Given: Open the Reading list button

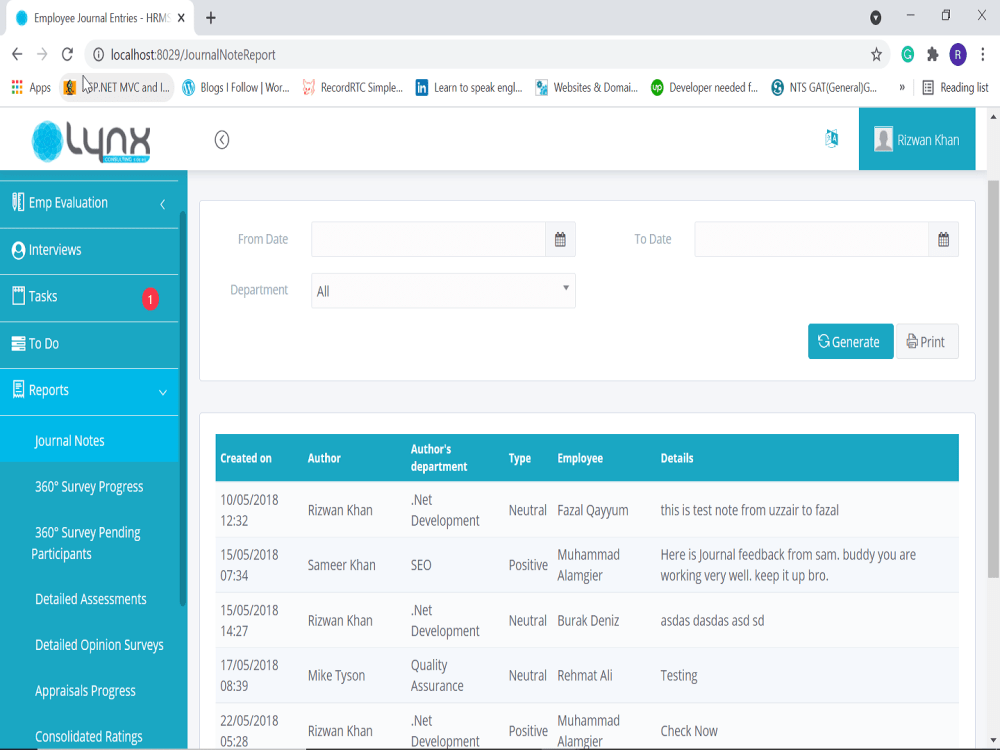Looking at the screenshot, I should [955, 87].
